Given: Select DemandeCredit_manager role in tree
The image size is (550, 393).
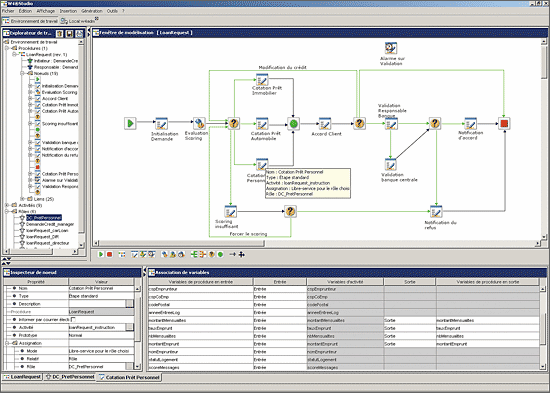Looking at the screenshot, I should (x=50, y=224).
